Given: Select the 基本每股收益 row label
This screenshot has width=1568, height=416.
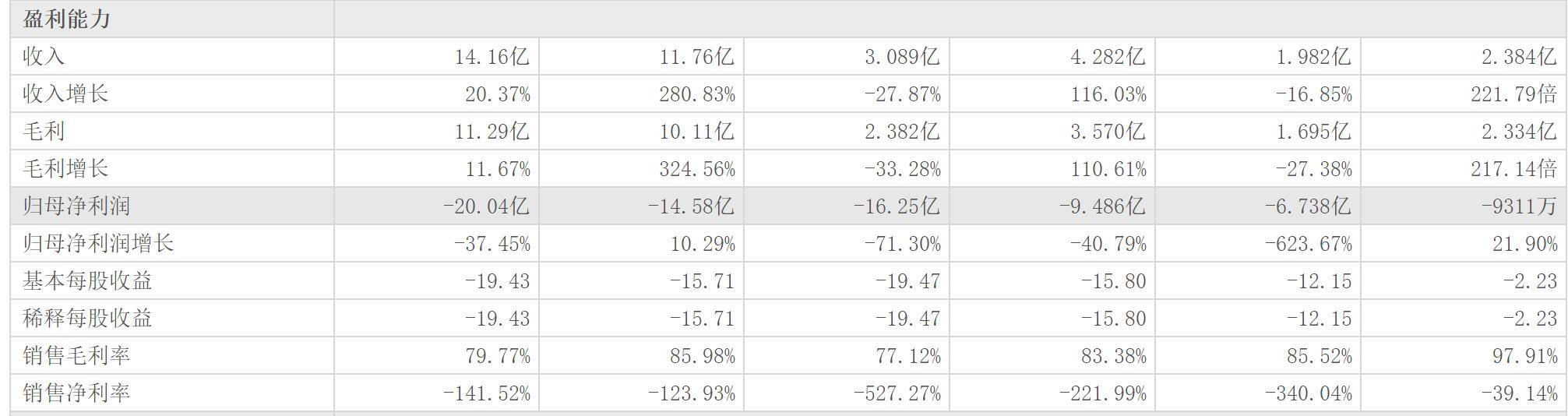Looking at the screenshot, I should pos(87,280).
